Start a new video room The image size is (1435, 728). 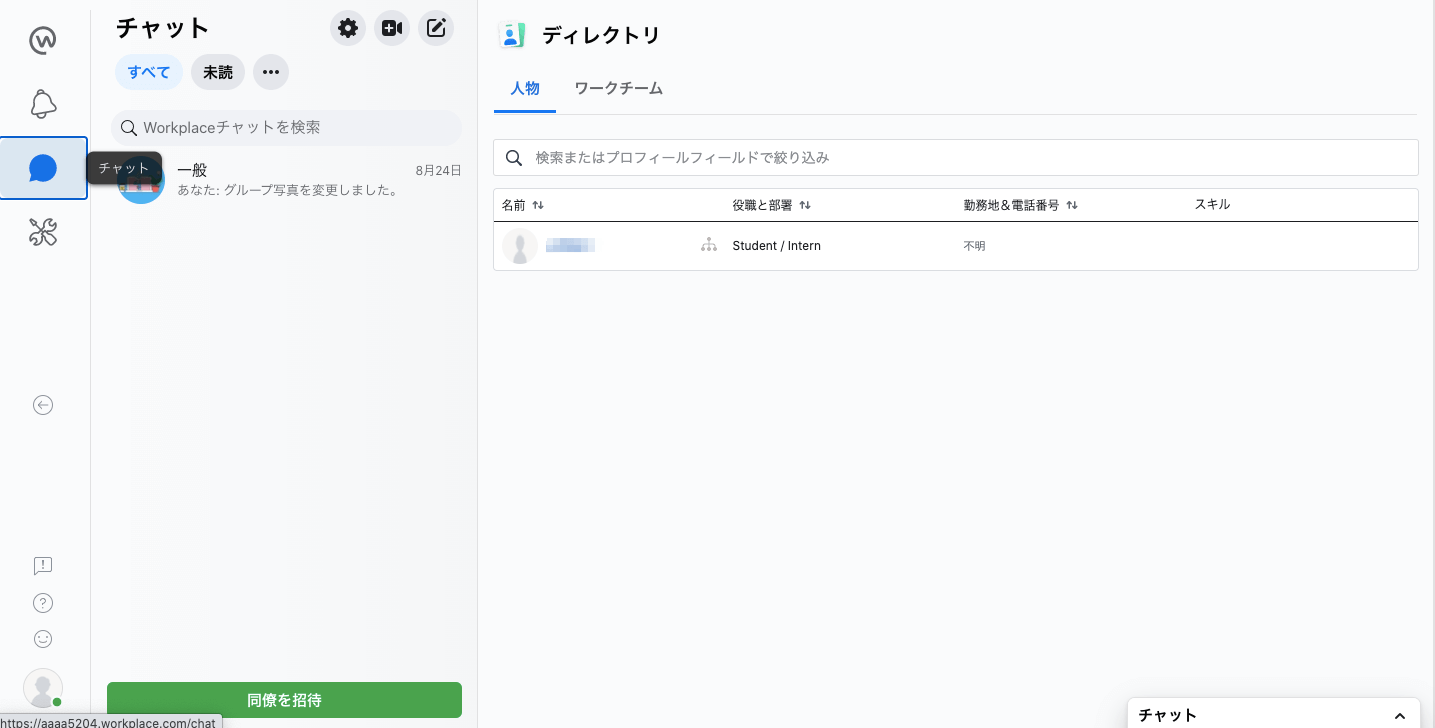point(392,28)
